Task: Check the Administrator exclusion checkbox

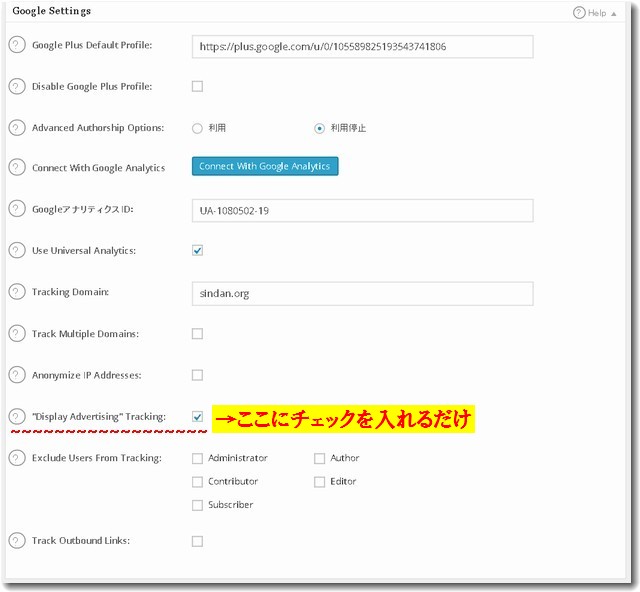Action: pos(197,458)
